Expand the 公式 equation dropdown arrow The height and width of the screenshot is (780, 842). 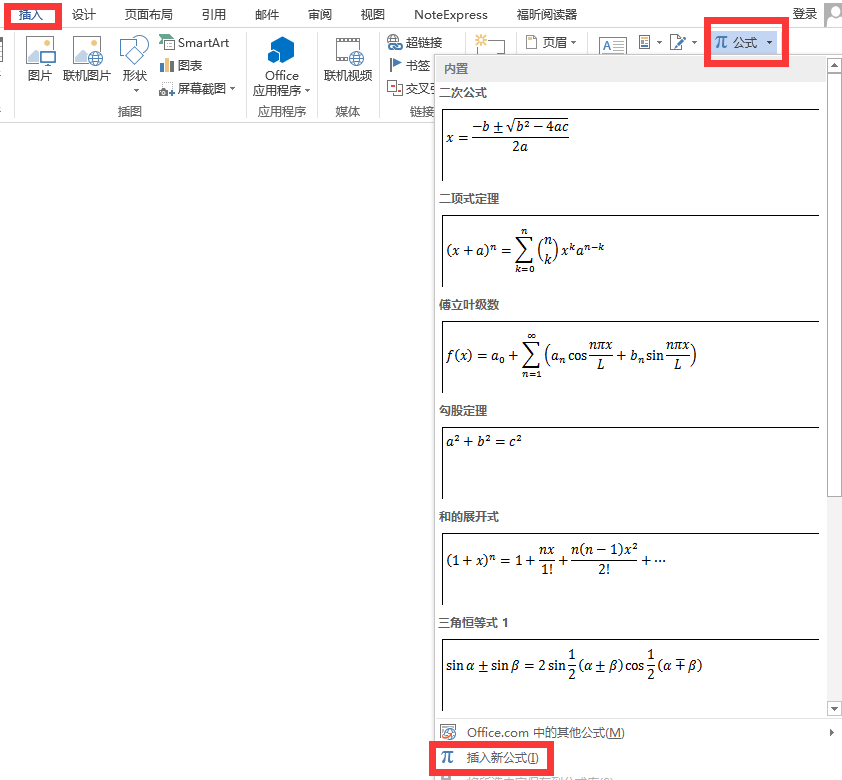point(769,42)
